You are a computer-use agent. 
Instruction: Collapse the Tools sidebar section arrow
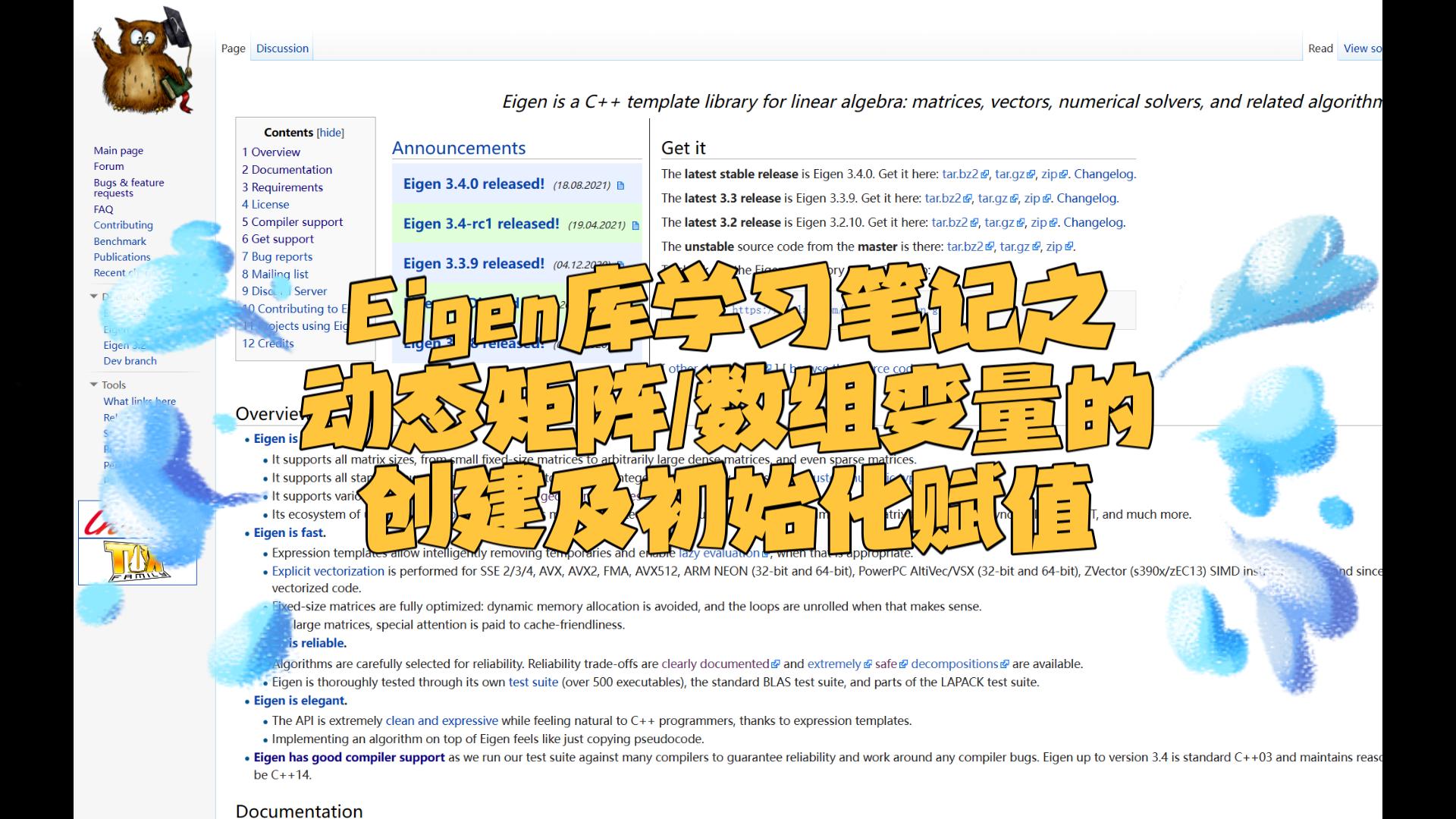(x=94, y=384)
